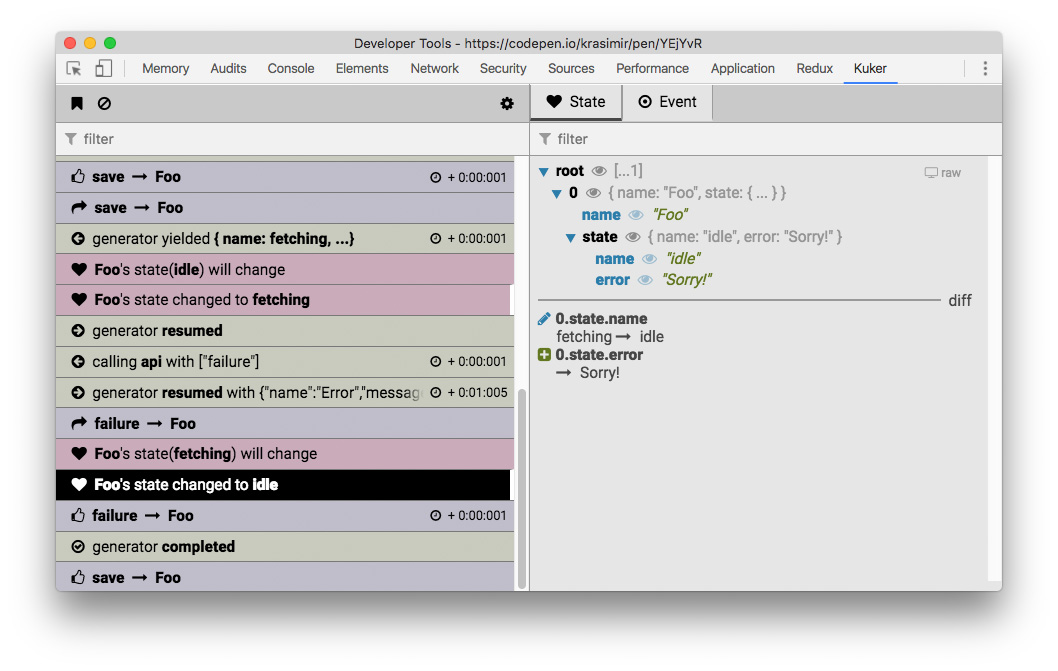Open the Redux tab

tap(814, 68)
